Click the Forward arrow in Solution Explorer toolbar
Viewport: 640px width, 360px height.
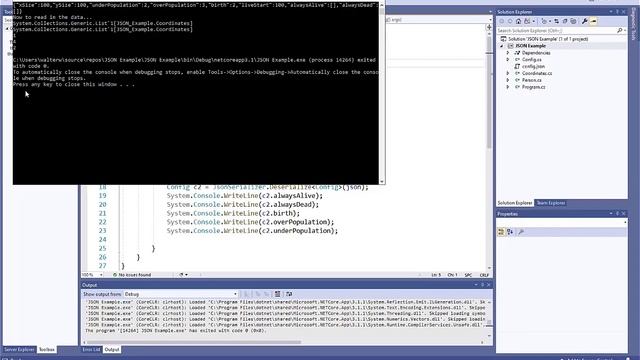[510, 21]
